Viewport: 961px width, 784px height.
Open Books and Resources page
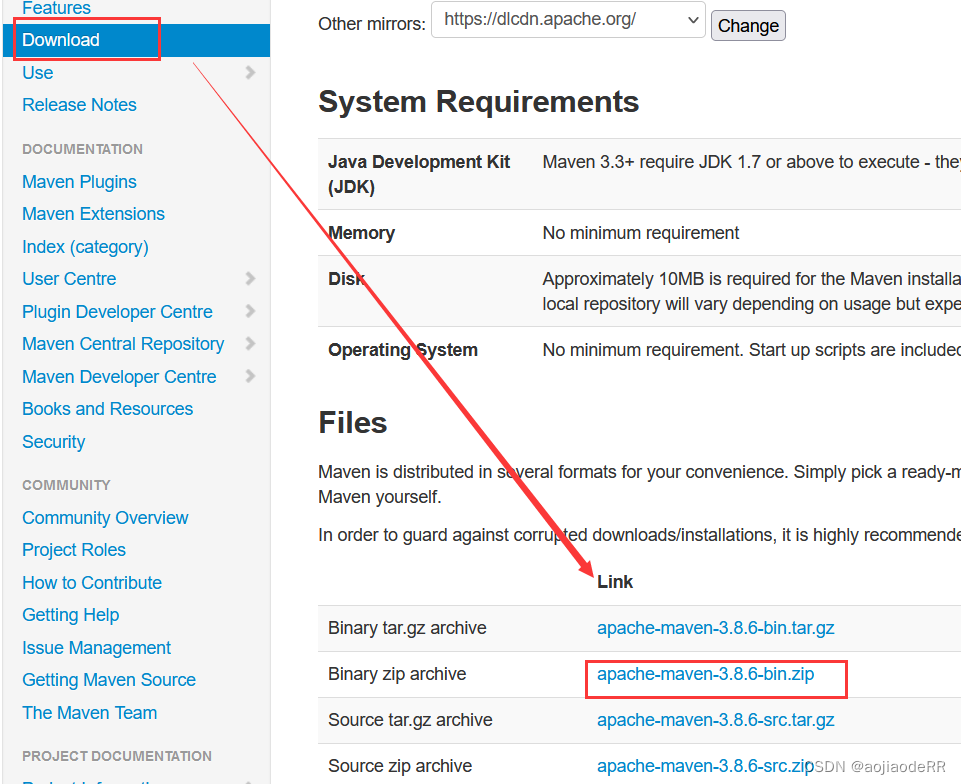click(107, 409)
